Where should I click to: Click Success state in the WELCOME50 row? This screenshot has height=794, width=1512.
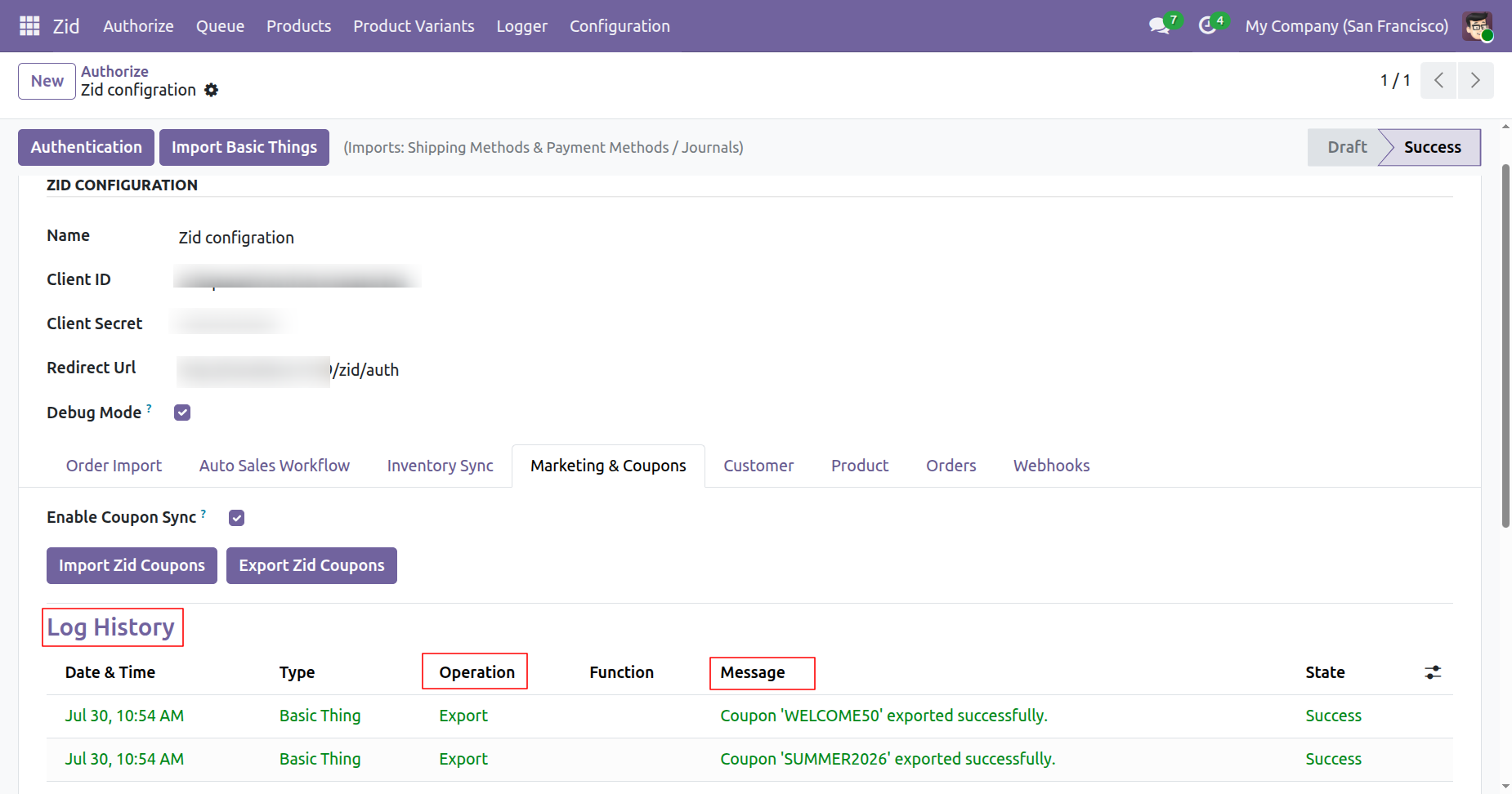pos(1333,716)
